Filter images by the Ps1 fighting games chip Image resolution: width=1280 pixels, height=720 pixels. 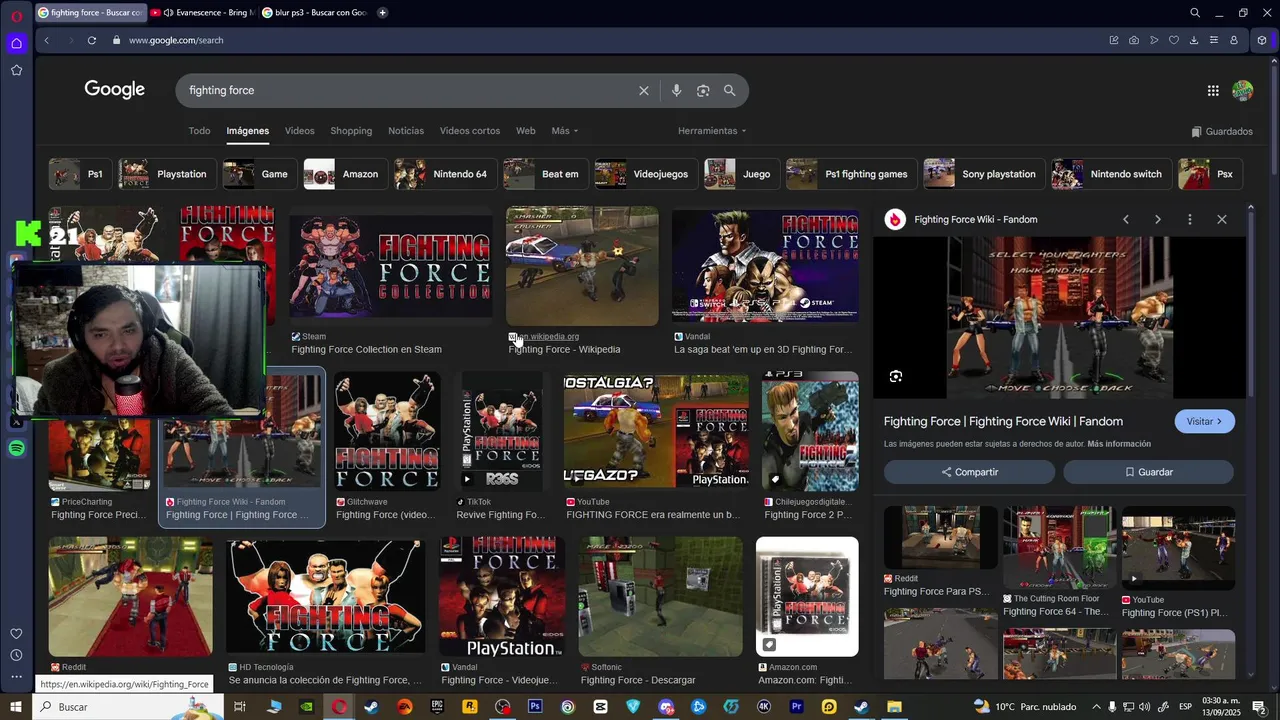pos(851,174)
